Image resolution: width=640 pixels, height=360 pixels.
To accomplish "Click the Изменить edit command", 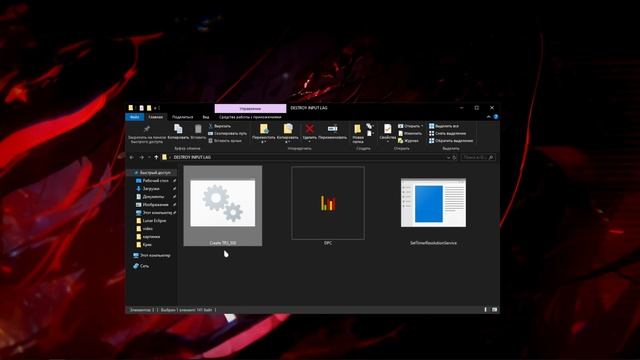I will point(410,133).
